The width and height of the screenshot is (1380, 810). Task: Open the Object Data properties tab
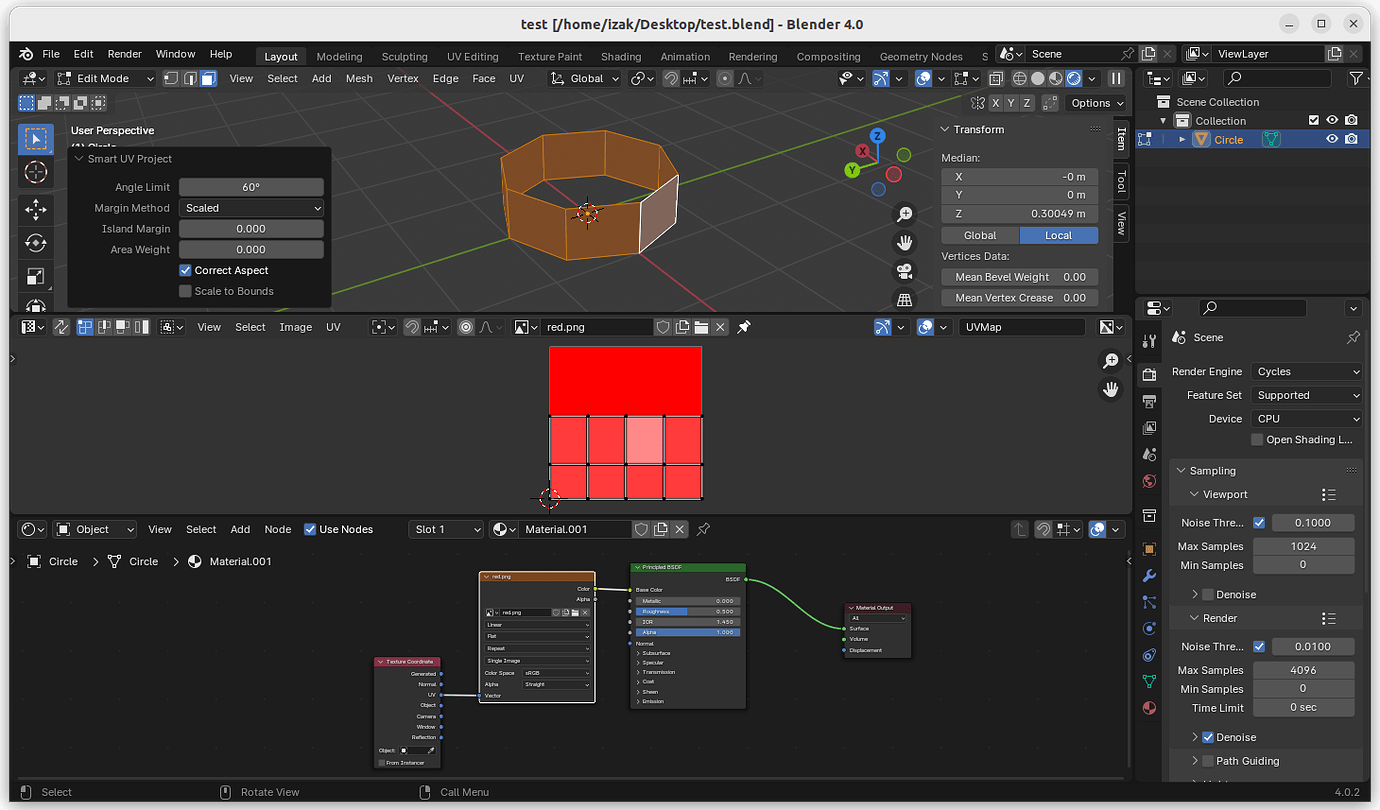(1149, 681)
